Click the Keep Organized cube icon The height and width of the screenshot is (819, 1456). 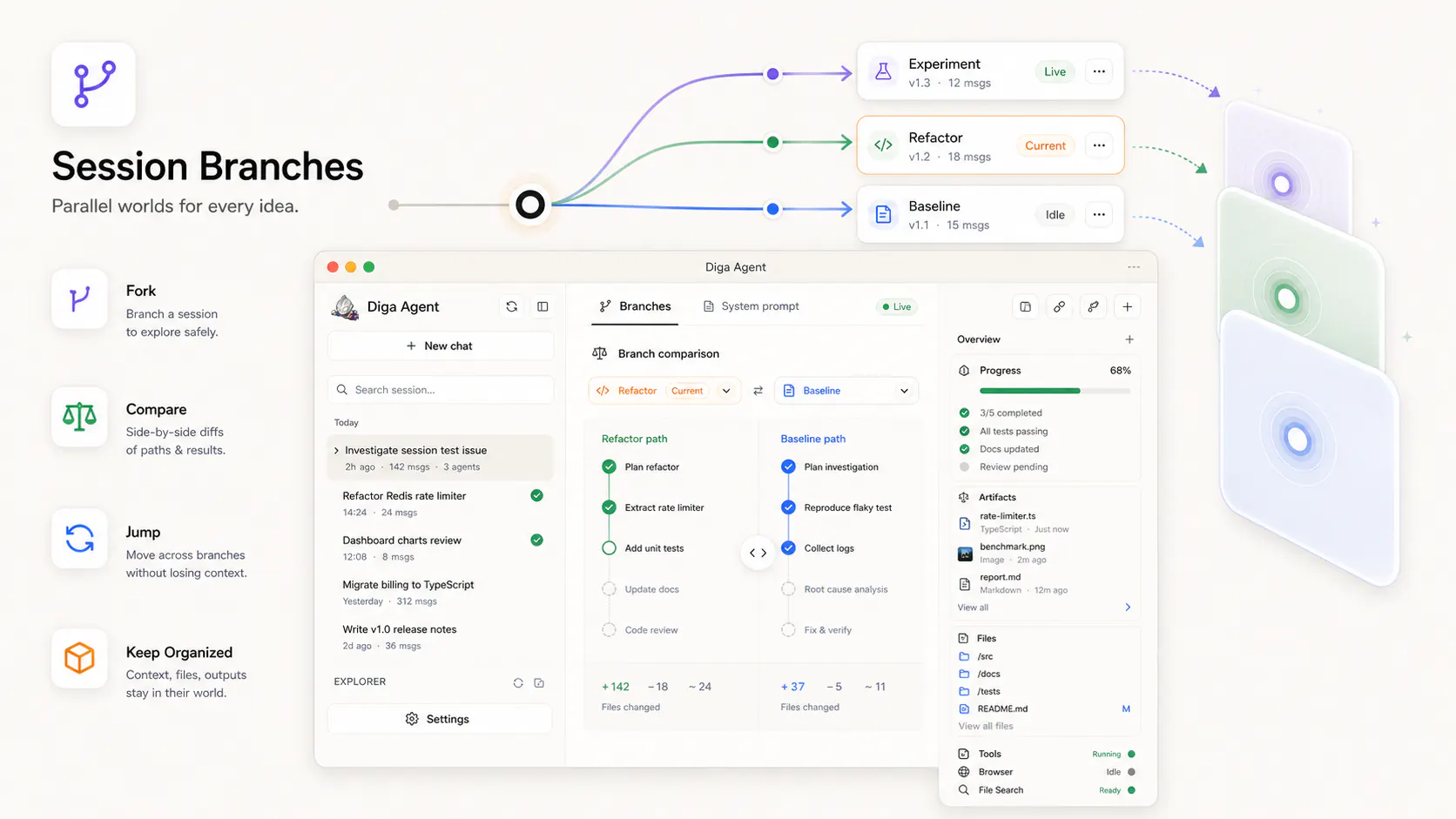(79, 658)
